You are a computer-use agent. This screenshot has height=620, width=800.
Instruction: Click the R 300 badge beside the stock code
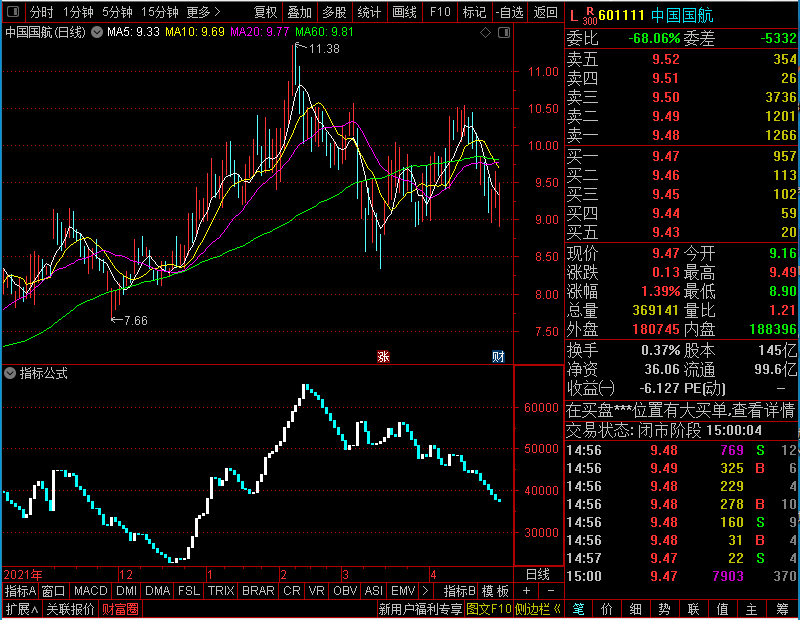tap(590, 16)
